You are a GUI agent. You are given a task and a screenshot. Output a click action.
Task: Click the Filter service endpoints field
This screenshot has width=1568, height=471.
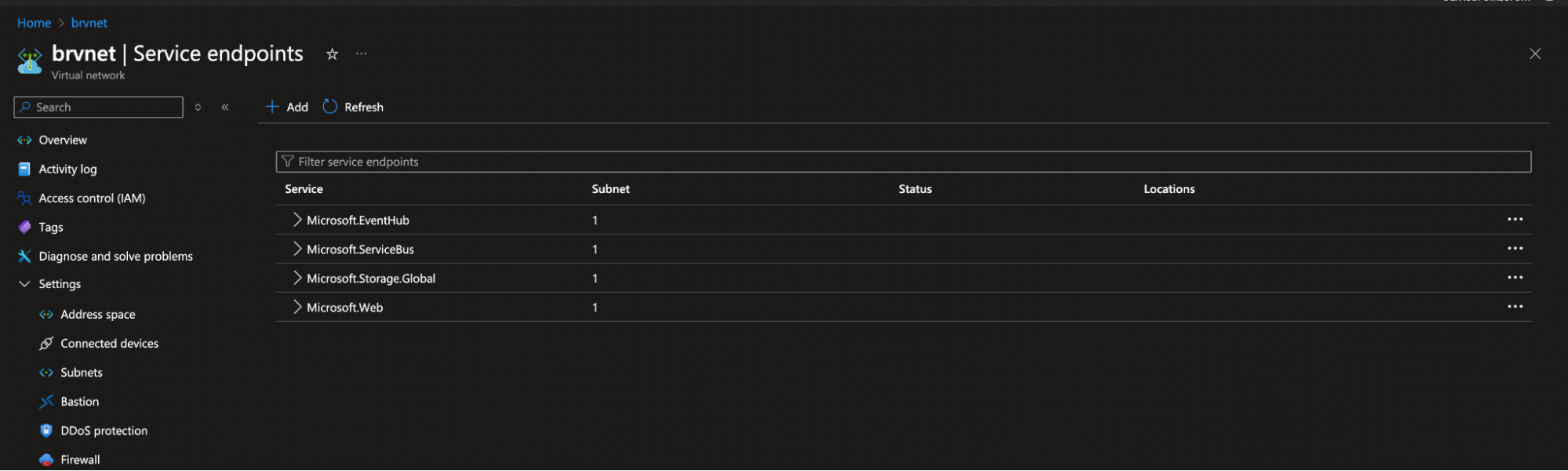902,162
